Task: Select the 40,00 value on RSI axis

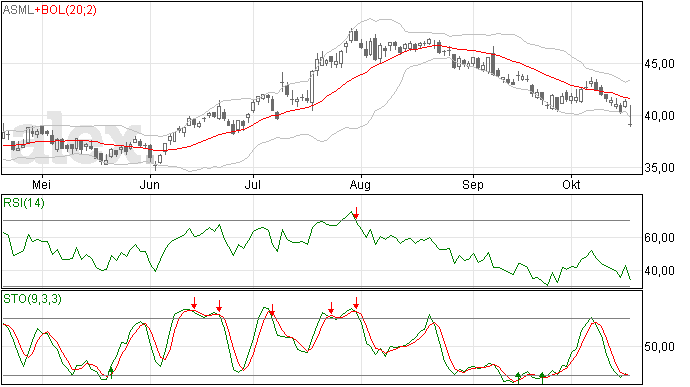Action: [660, 271]
